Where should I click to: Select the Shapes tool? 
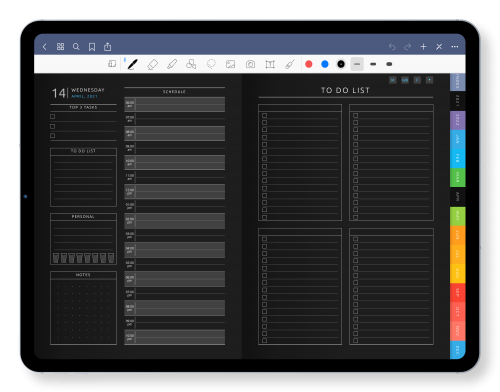191,64
